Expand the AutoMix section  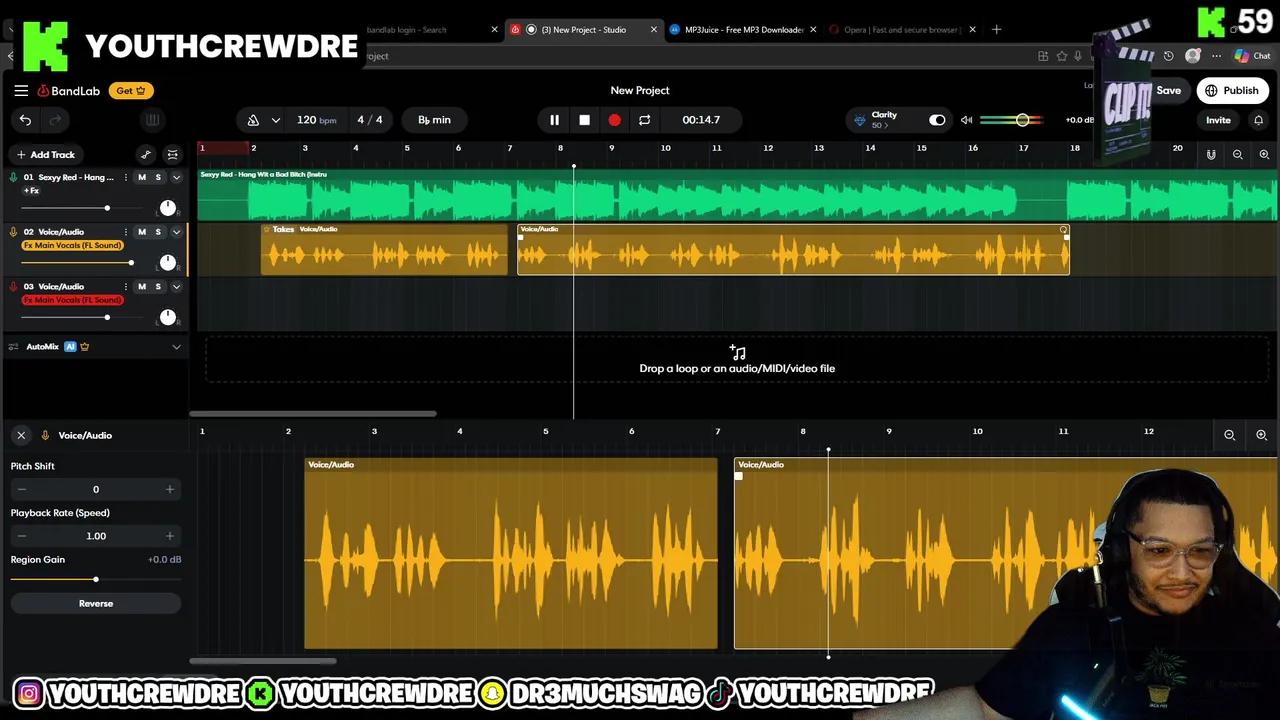click(x=176, y=347)
